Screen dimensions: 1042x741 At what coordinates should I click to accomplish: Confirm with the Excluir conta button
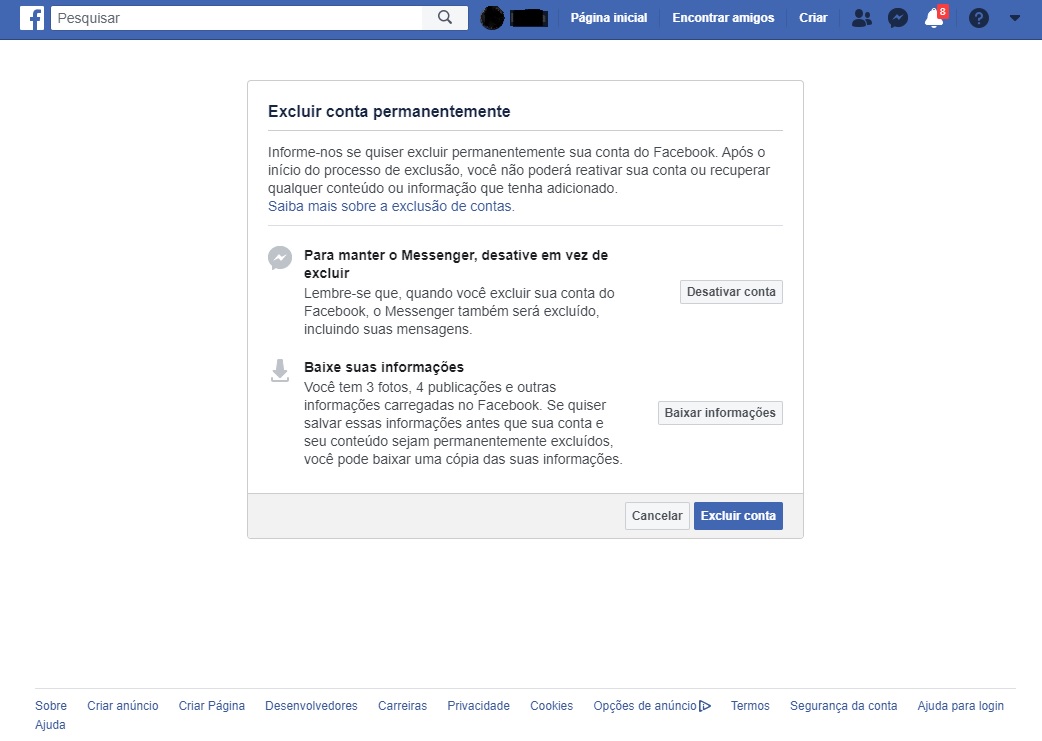[x=738, y=516]
